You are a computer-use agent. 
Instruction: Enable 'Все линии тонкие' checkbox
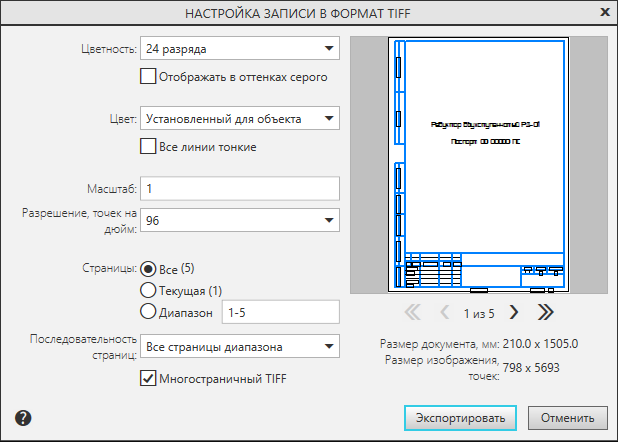(149, 147)
